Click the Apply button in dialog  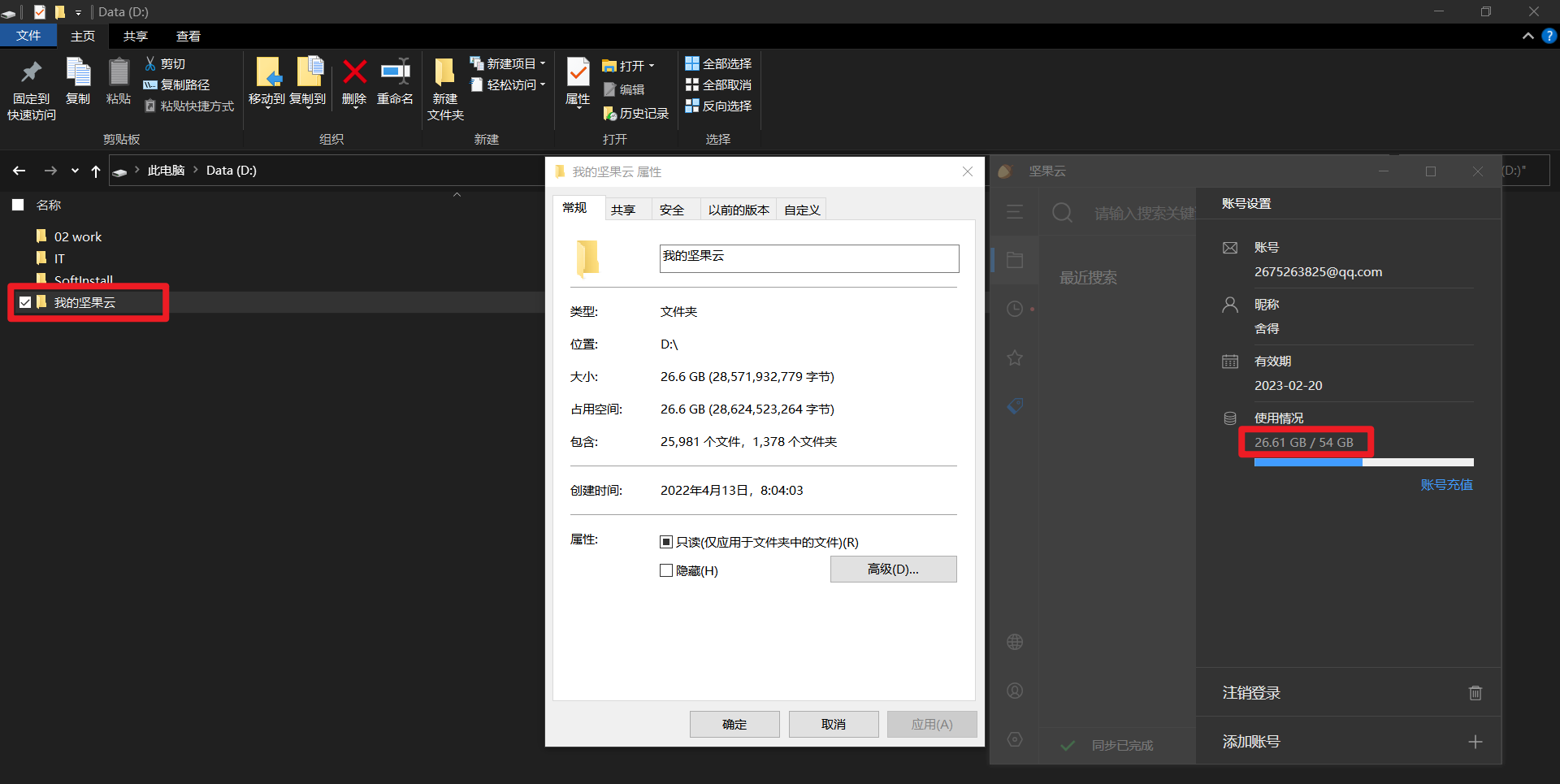pos(932,724)
